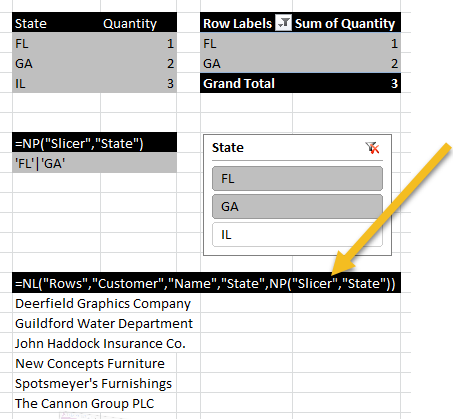Select the NP Slicer State formula cell
Image resolution: width=453 pixels, height=419 pixels.
point(94,143)
